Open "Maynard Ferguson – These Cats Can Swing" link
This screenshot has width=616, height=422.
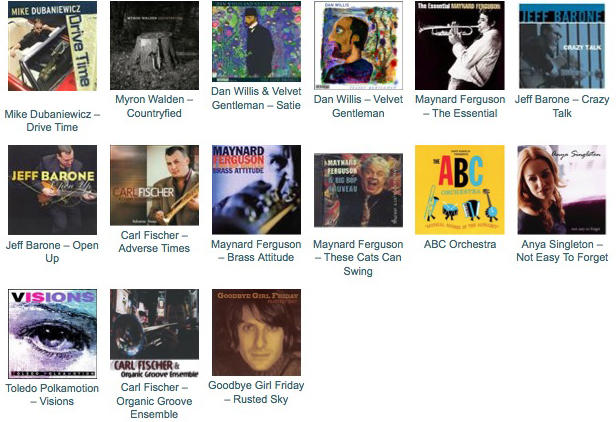[x=358, y=257]
